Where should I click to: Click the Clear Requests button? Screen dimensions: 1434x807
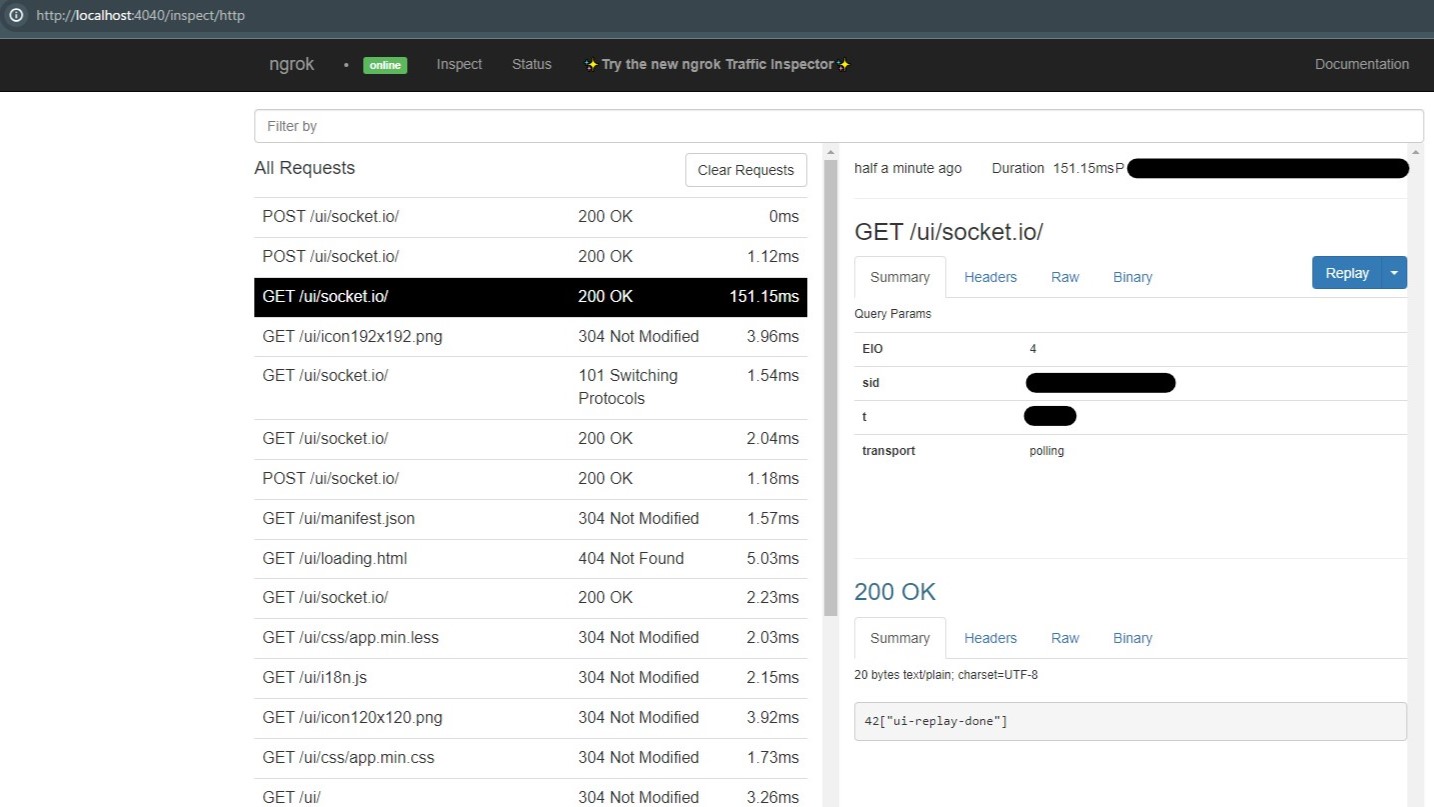(745, 170)
